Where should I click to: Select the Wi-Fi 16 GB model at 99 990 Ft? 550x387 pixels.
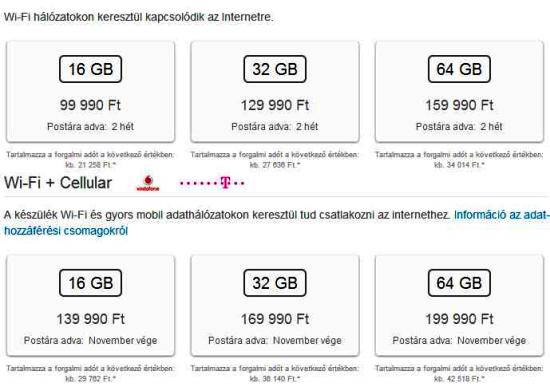[x=90, y=92]
